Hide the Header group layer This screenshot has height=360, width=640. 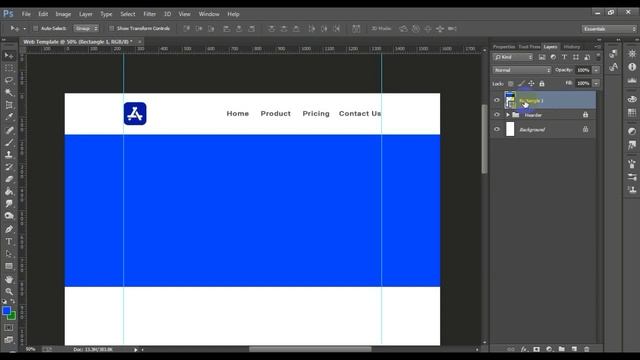(x=497, y=115)
